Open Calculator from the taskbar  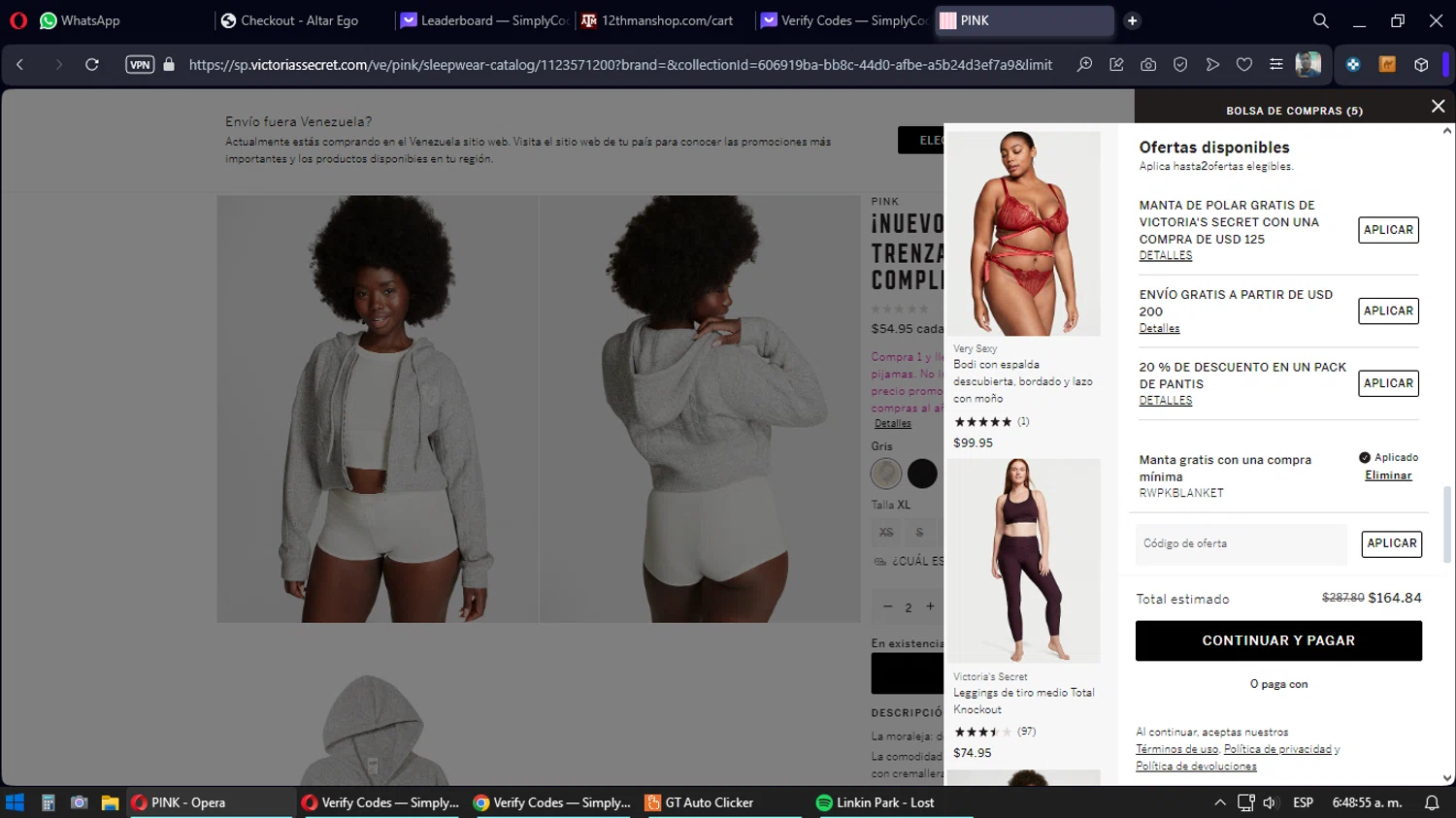(x=48, y=802)
